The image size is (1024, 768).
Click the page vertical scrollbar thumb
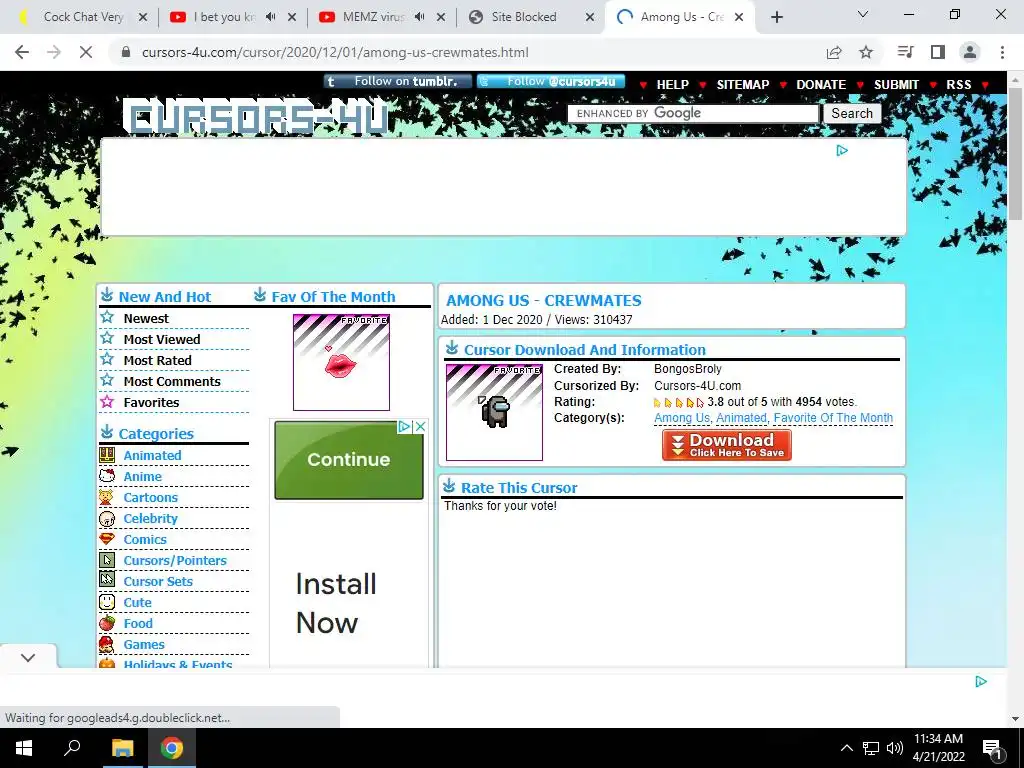coord(1016,153)
